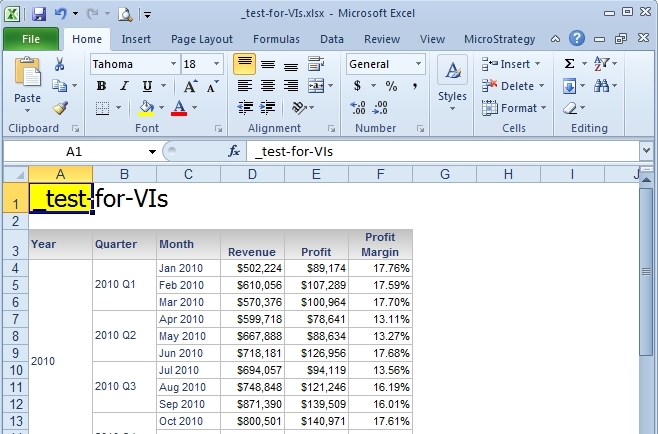Apply the percent style format
658x434 pixels.
[391, 86]
